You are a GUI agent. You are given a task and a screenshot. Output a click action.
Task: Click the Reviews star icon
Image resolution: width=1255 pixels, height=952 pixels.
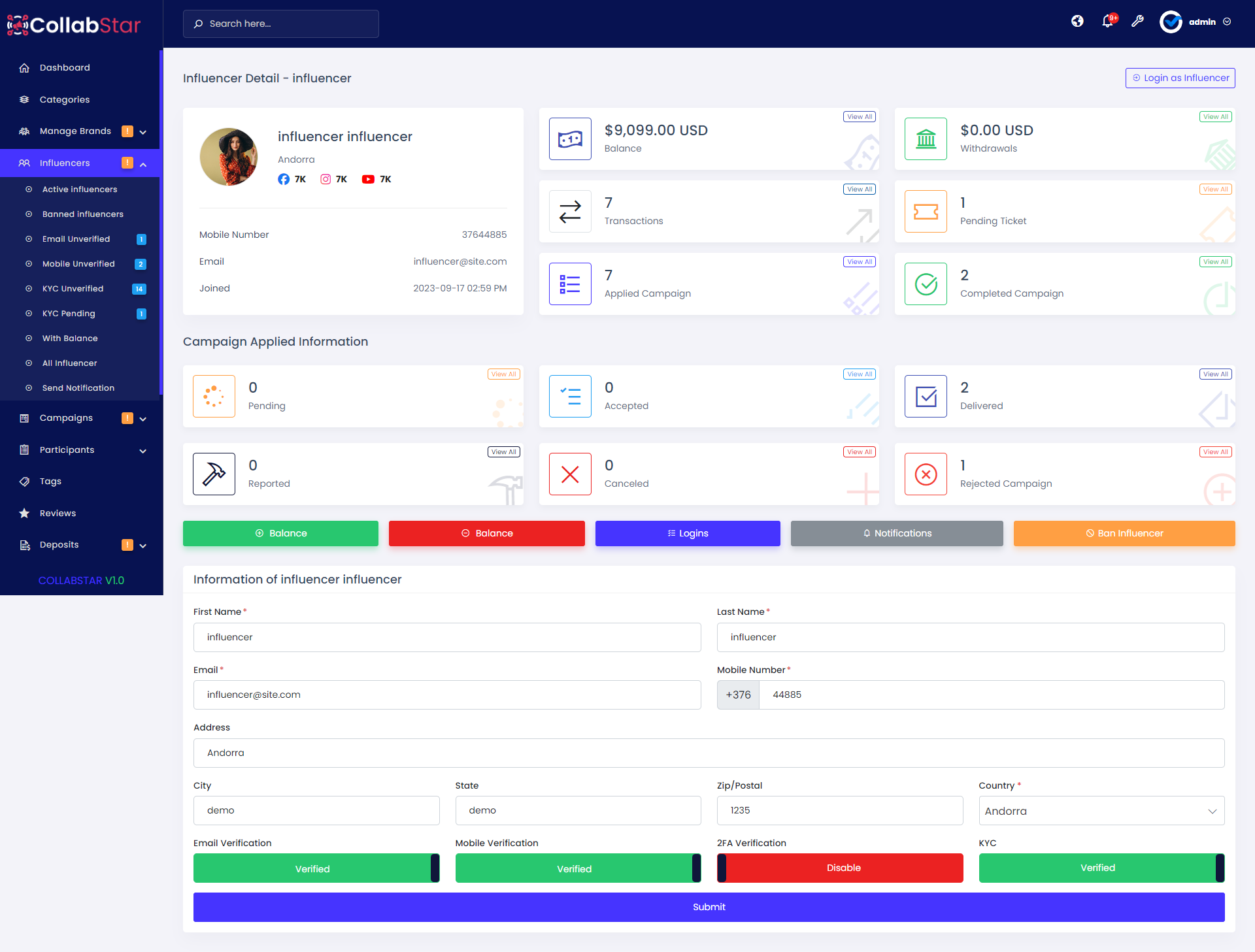pos(24,513)
